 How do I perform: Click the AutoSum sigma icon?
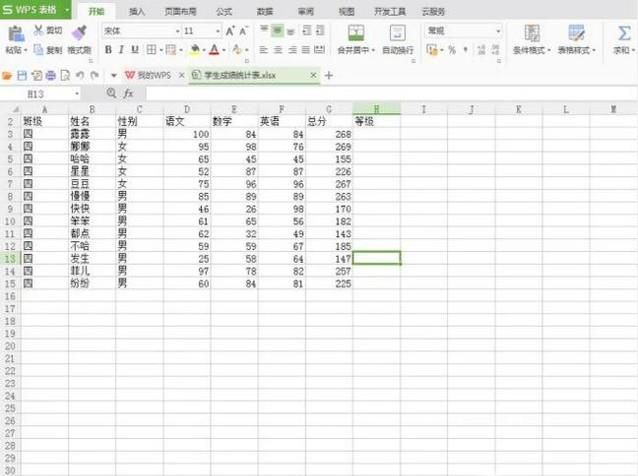(x=622, y=33)
